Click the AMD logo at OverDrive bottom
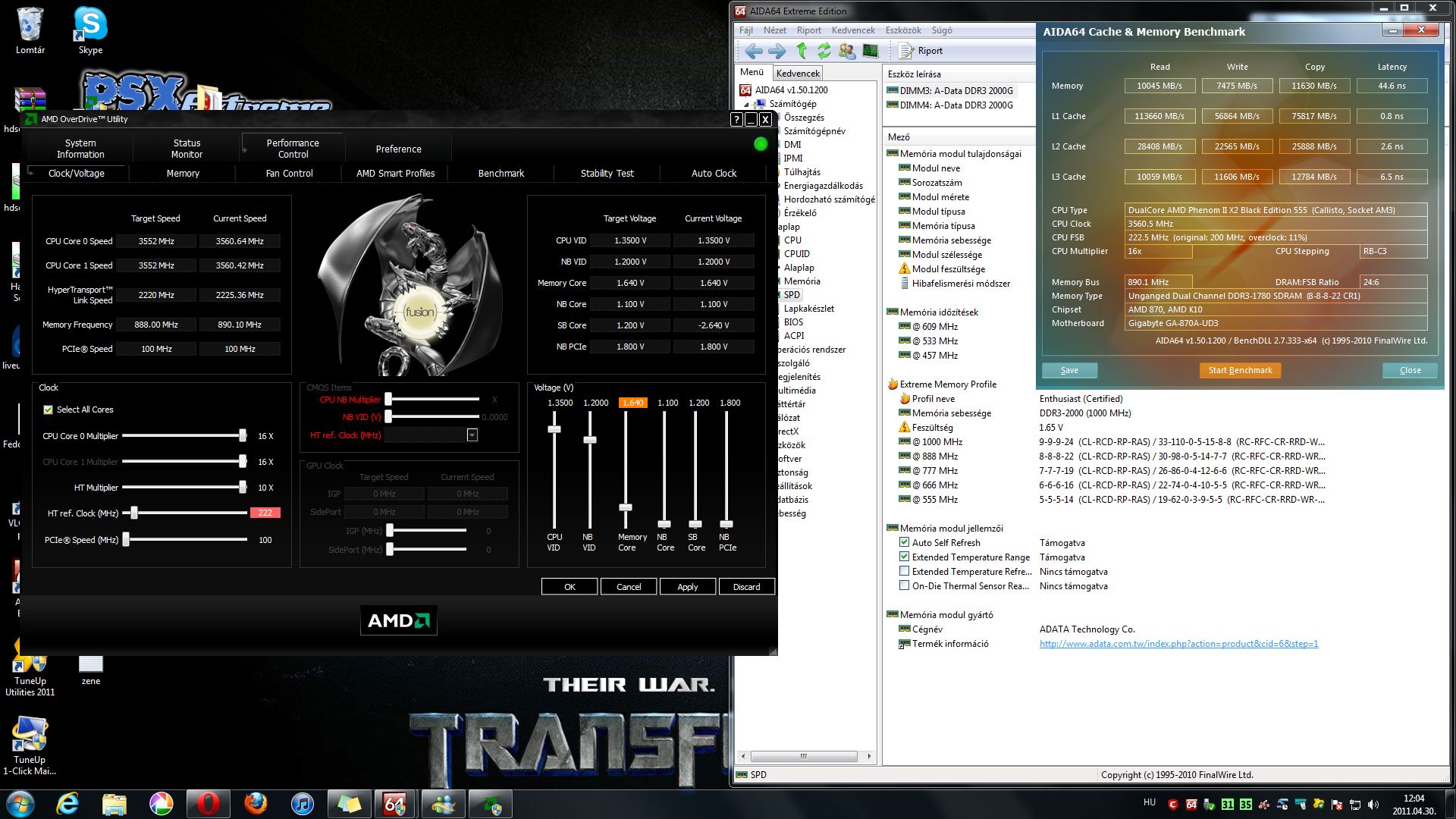This screenshot has width=1456, height=819. [399, 621]
